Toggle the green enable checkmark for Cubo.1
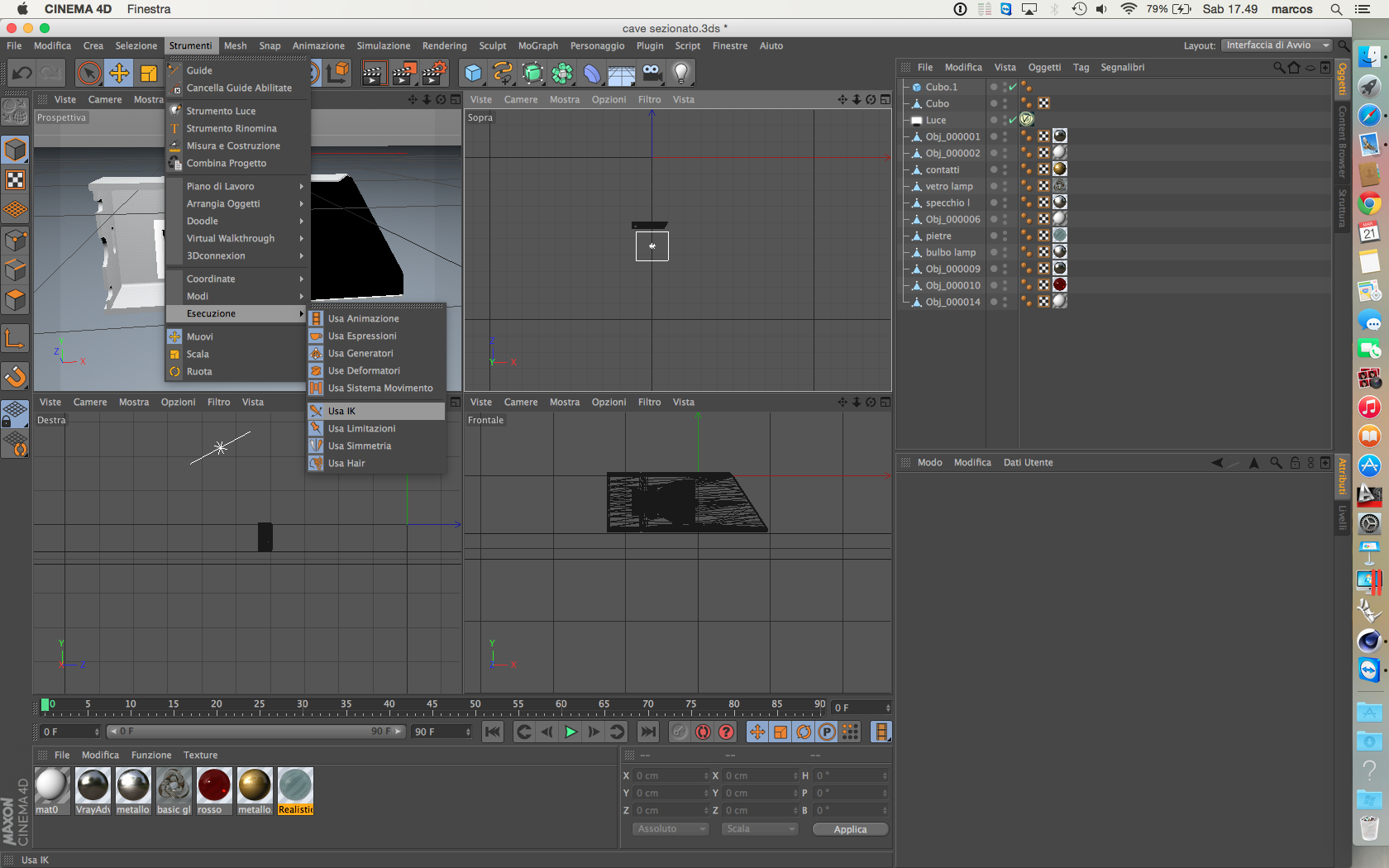 (1013, 87)
